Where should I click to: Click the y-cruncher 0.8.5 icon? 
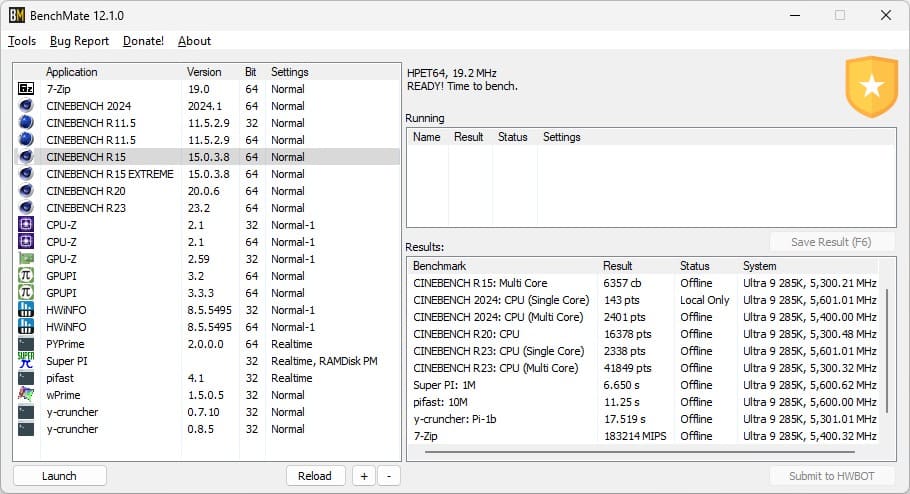coord(26,428)
